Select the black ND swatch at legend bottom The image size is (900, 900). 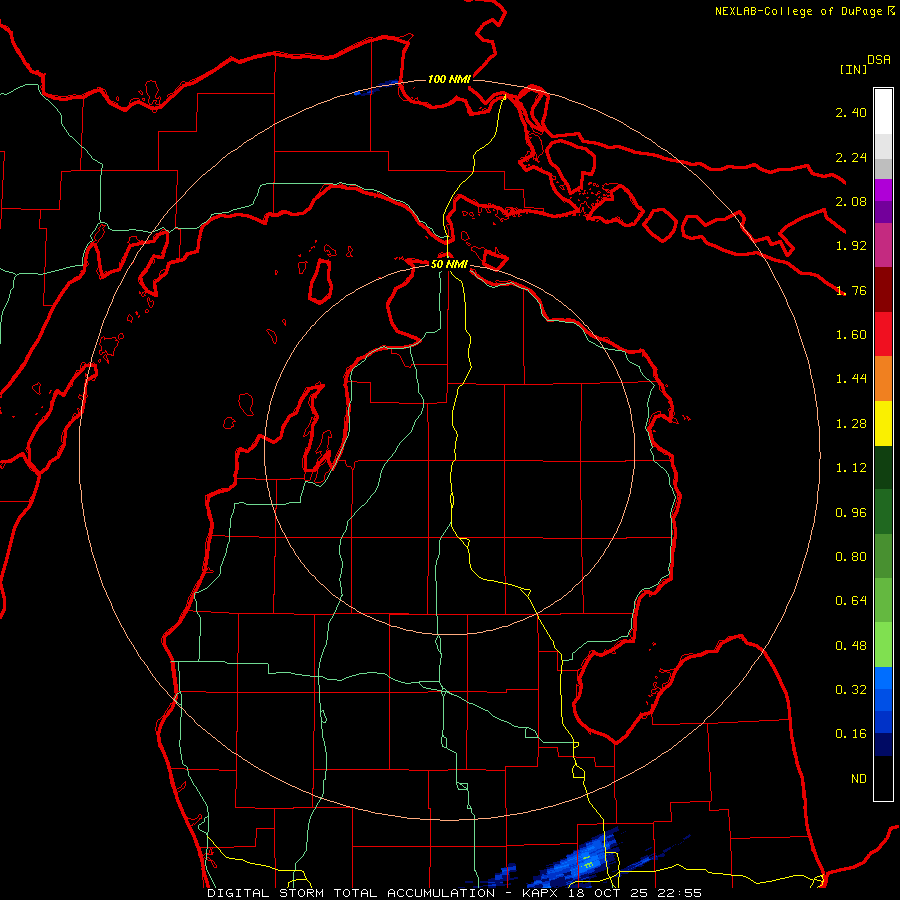pos(883,778)
